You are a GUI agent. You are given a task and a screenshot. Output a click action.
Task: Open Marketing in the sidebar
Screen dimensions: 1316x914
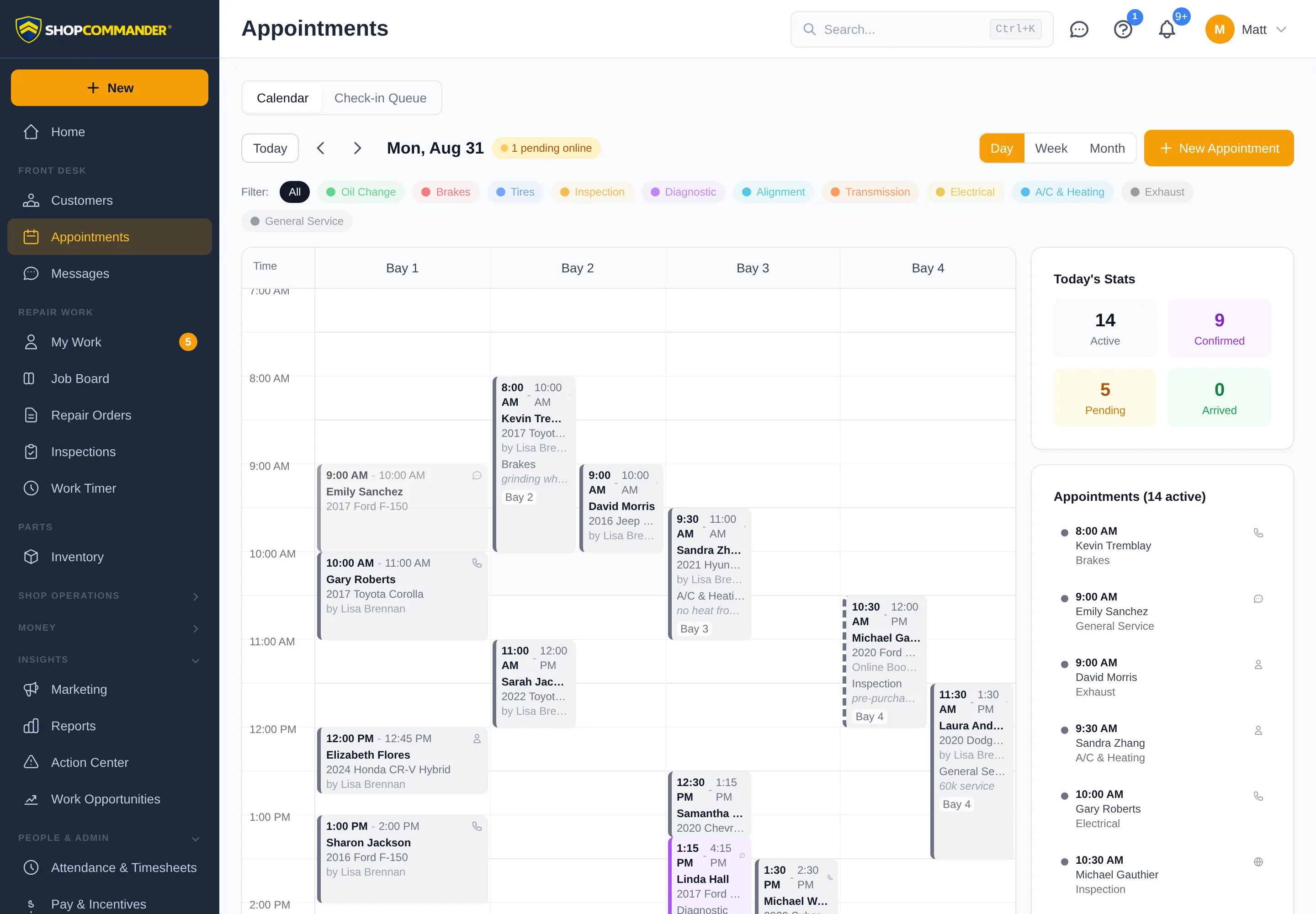[109, 690]
